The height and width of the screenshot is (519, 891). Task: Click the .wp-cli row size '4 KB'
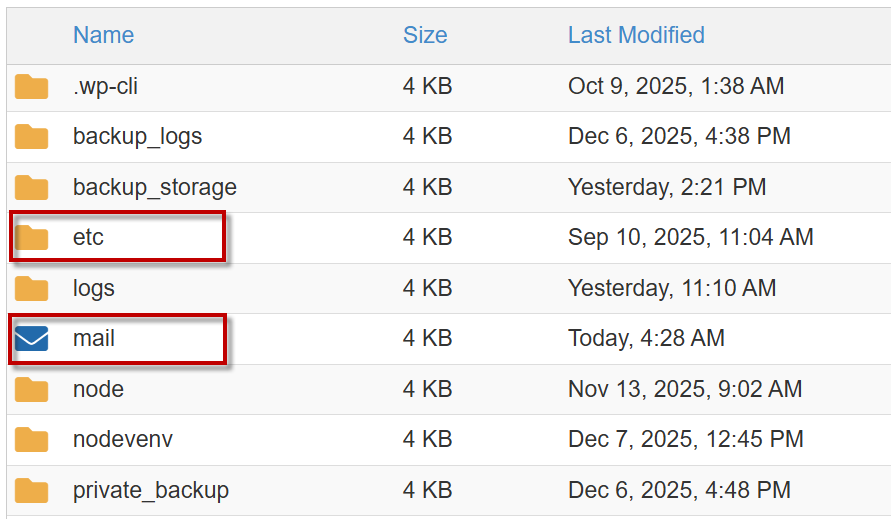[x=428, y=86]
